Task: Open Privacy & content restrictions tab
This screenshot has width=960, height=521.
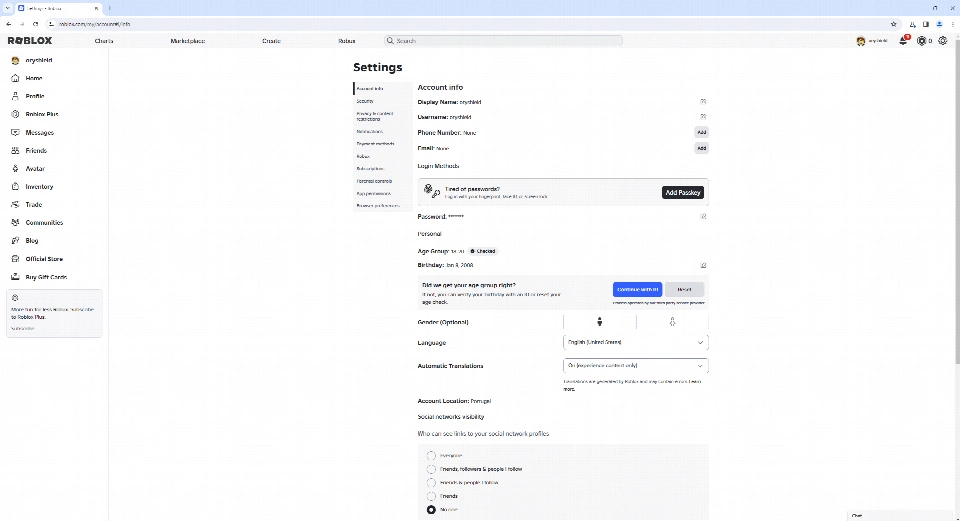Action: [x=382, y=116]
